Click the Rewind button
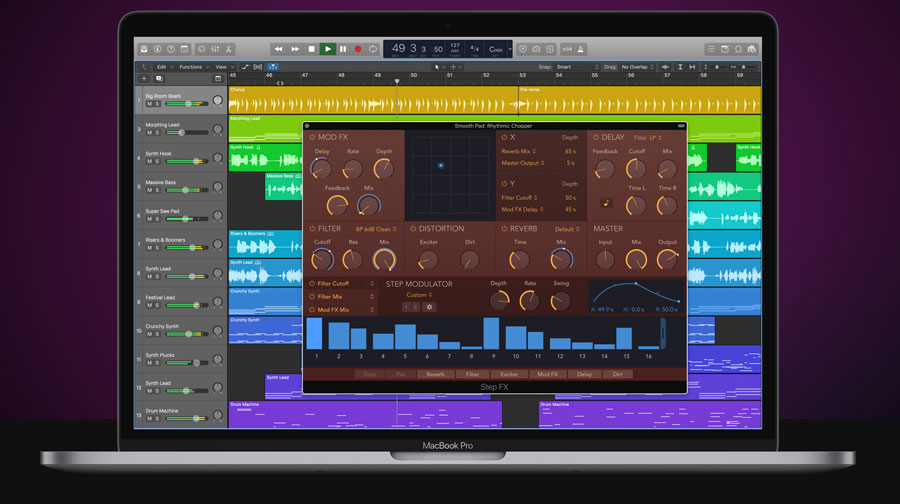This screenshot has width=900, height=504. point(279,48)
